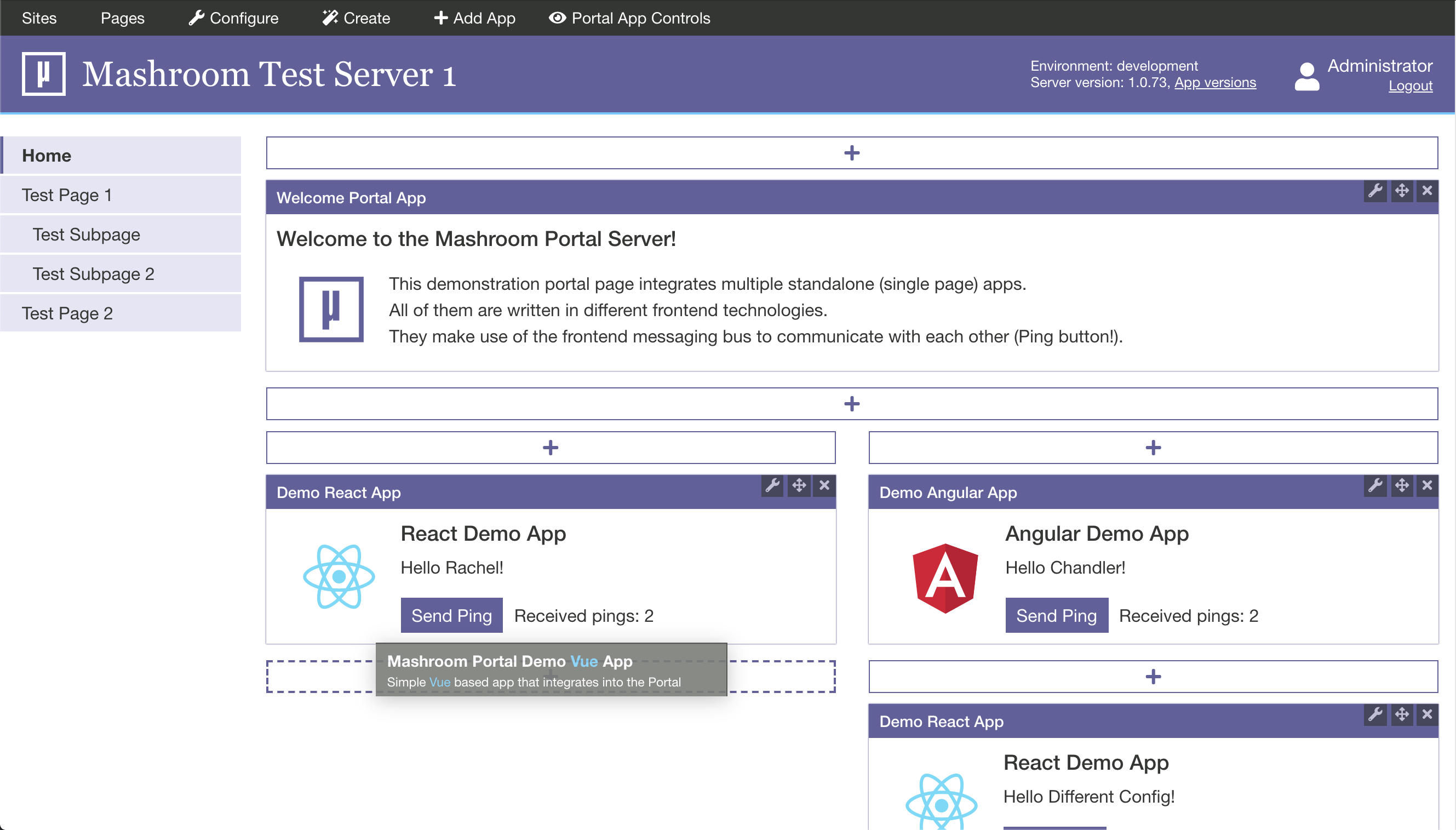Viewport: 1456px width, 830px height.
Task: Close the lower-right Demo React App
Action: coord(1427,714)
